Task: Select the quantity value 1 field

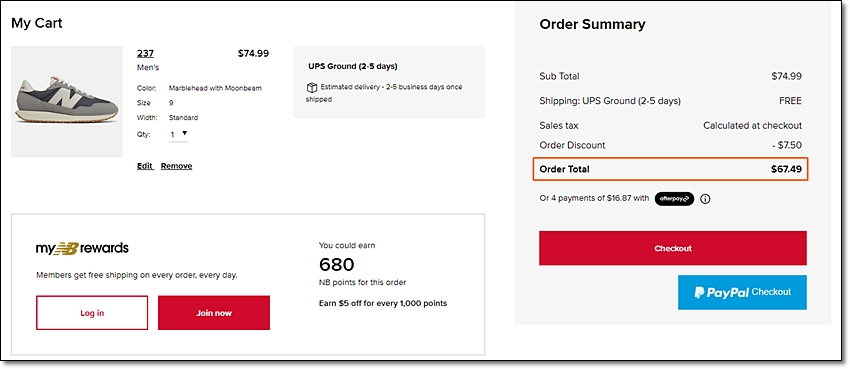Action: 178,134
